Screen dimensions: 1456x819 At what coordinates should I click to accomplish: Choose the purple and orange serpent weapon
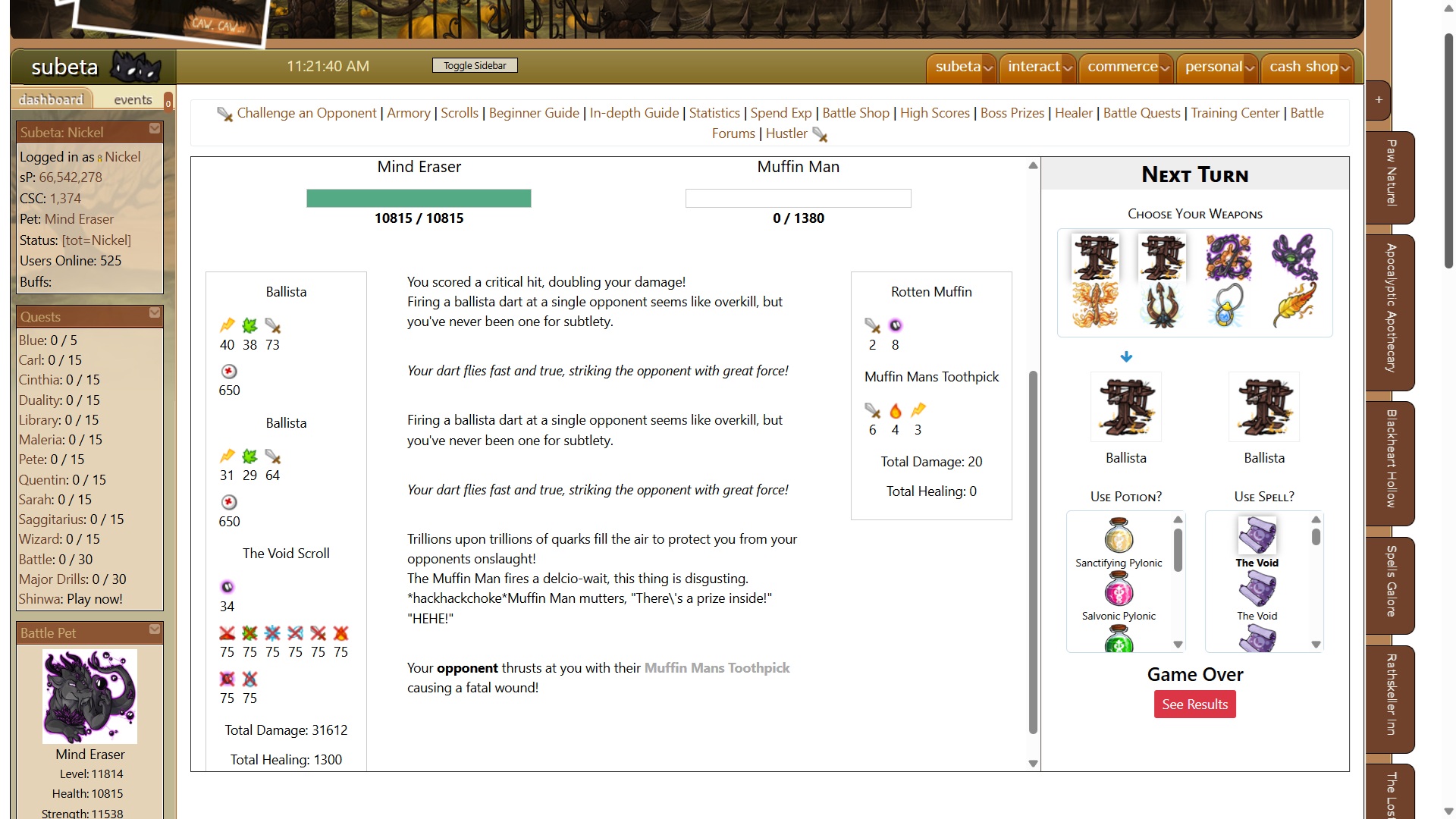pyautogui.click(x=1227, y=258)
